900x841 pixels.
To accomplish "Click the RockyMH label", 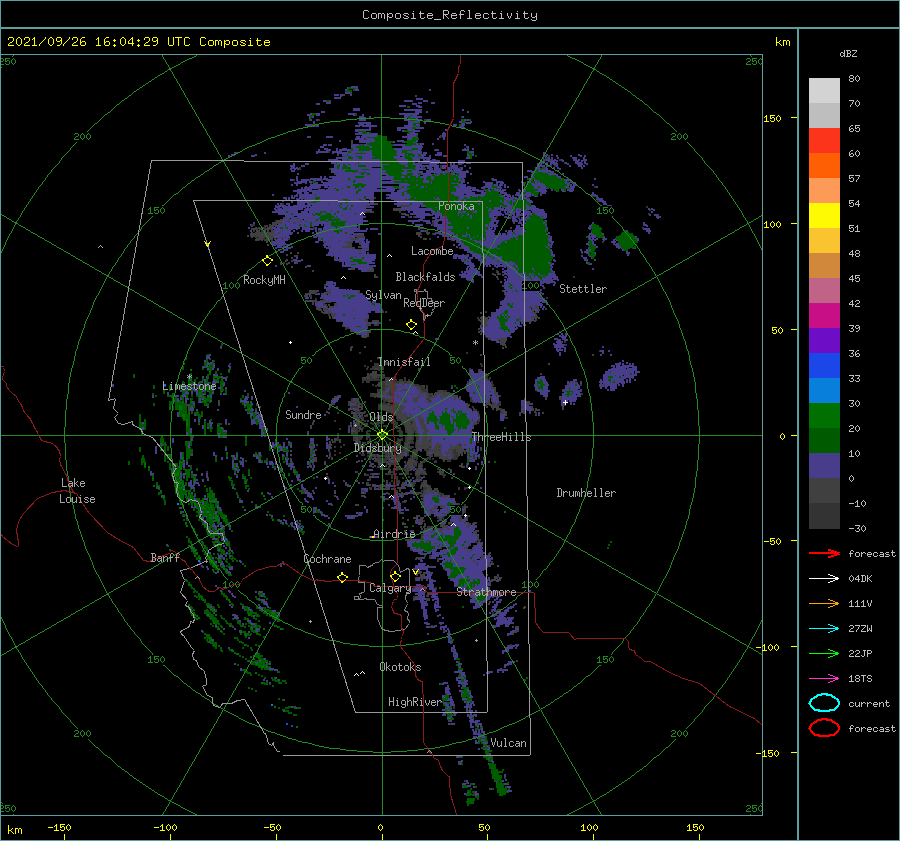I will coord(264,280).
